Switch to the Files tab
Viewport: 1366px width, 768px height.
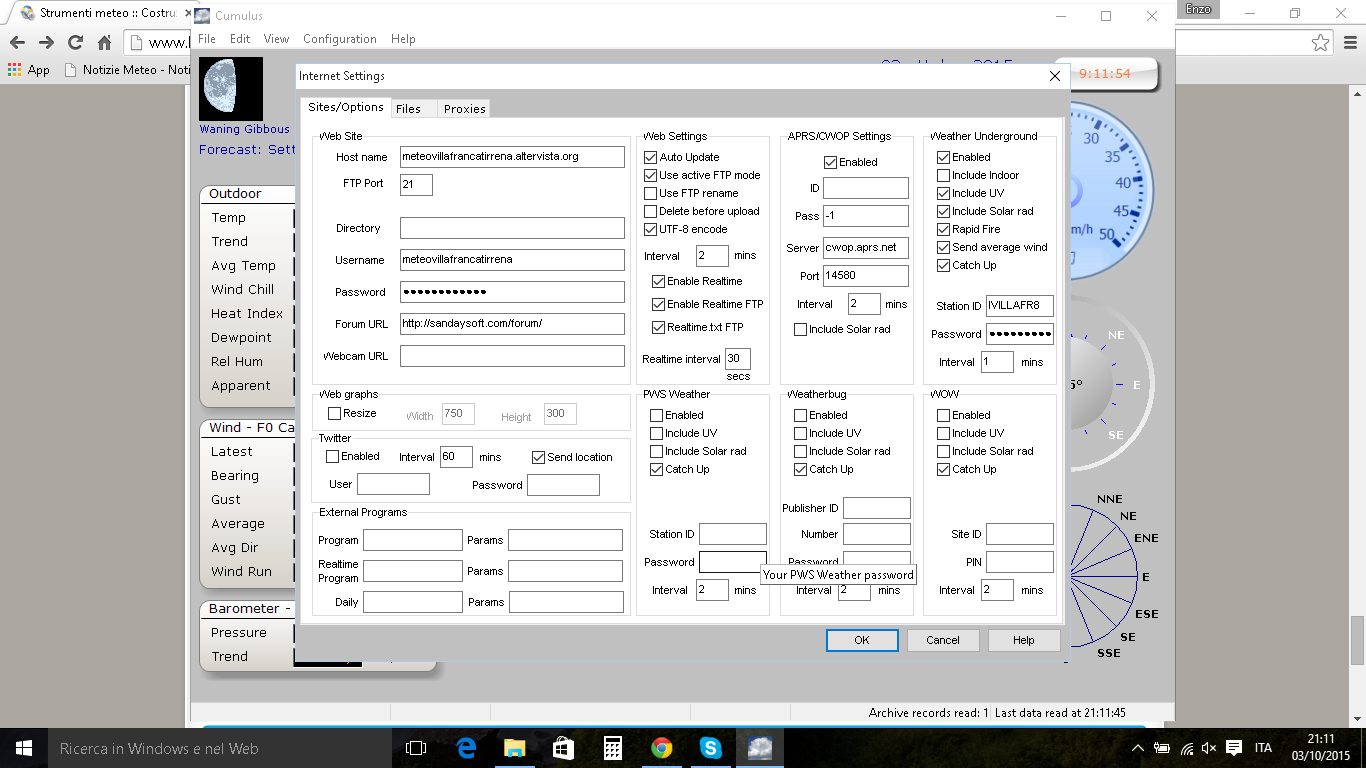click(x=408, y=109)
